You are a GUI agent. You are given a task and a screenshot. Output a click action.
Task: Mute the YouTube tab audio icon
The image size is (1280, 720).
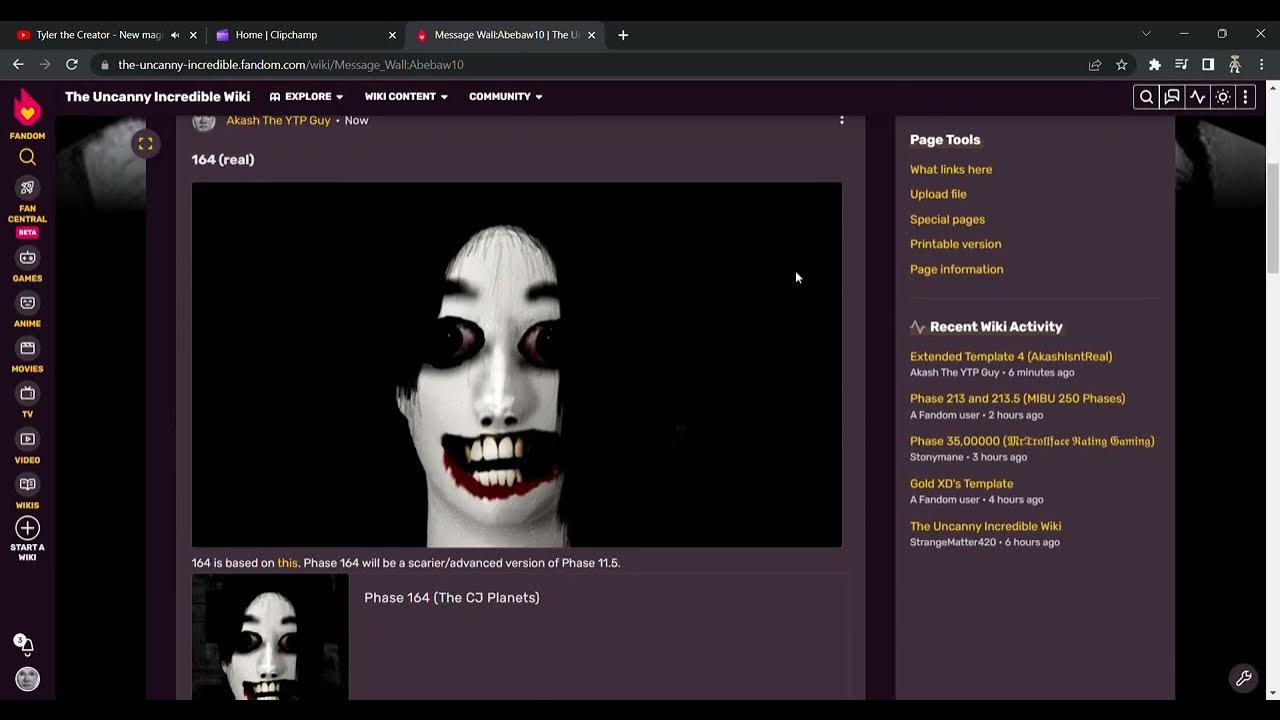click(175, 35)
